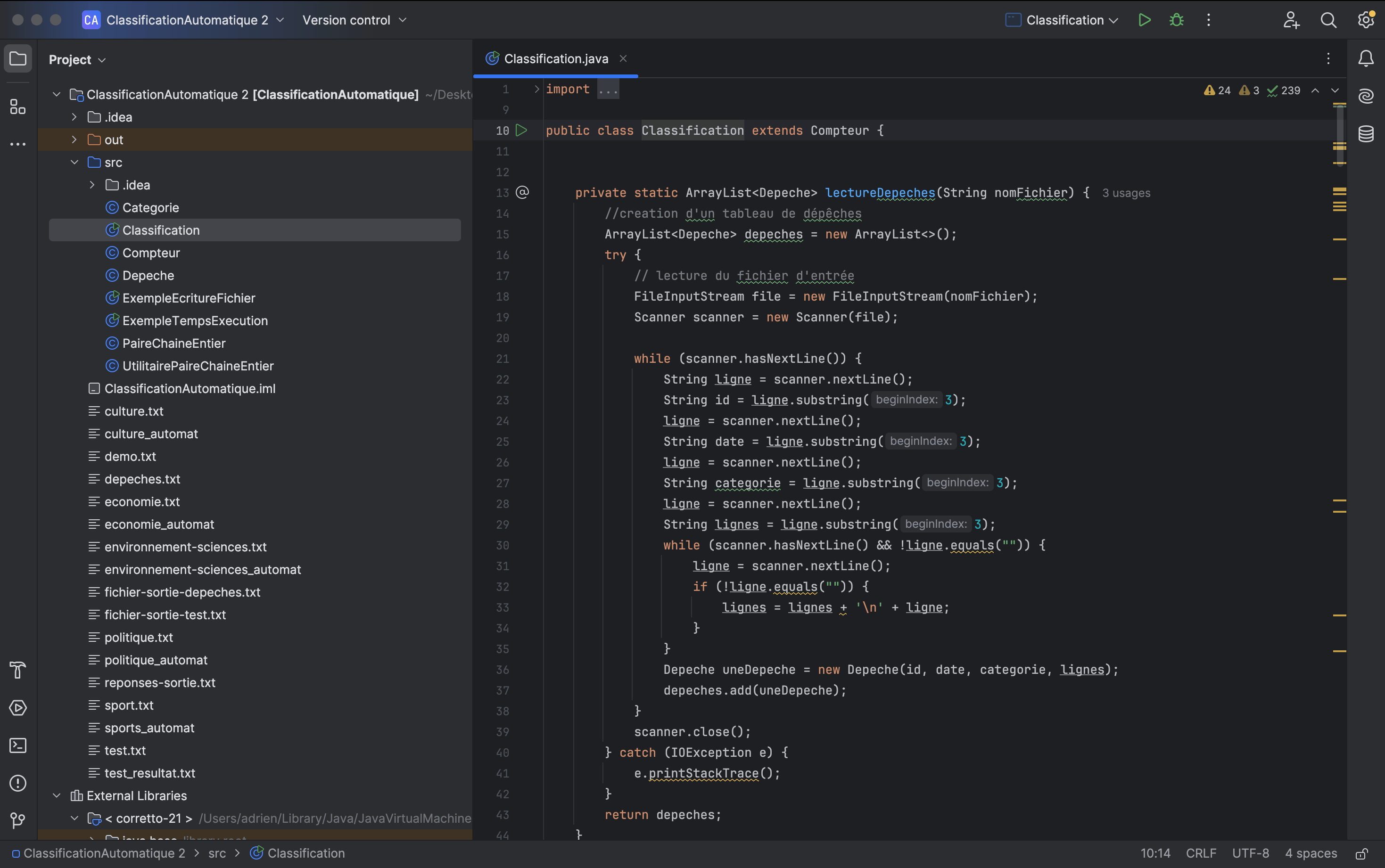Select the Depeche class in tree

click(x=148, y=276)
